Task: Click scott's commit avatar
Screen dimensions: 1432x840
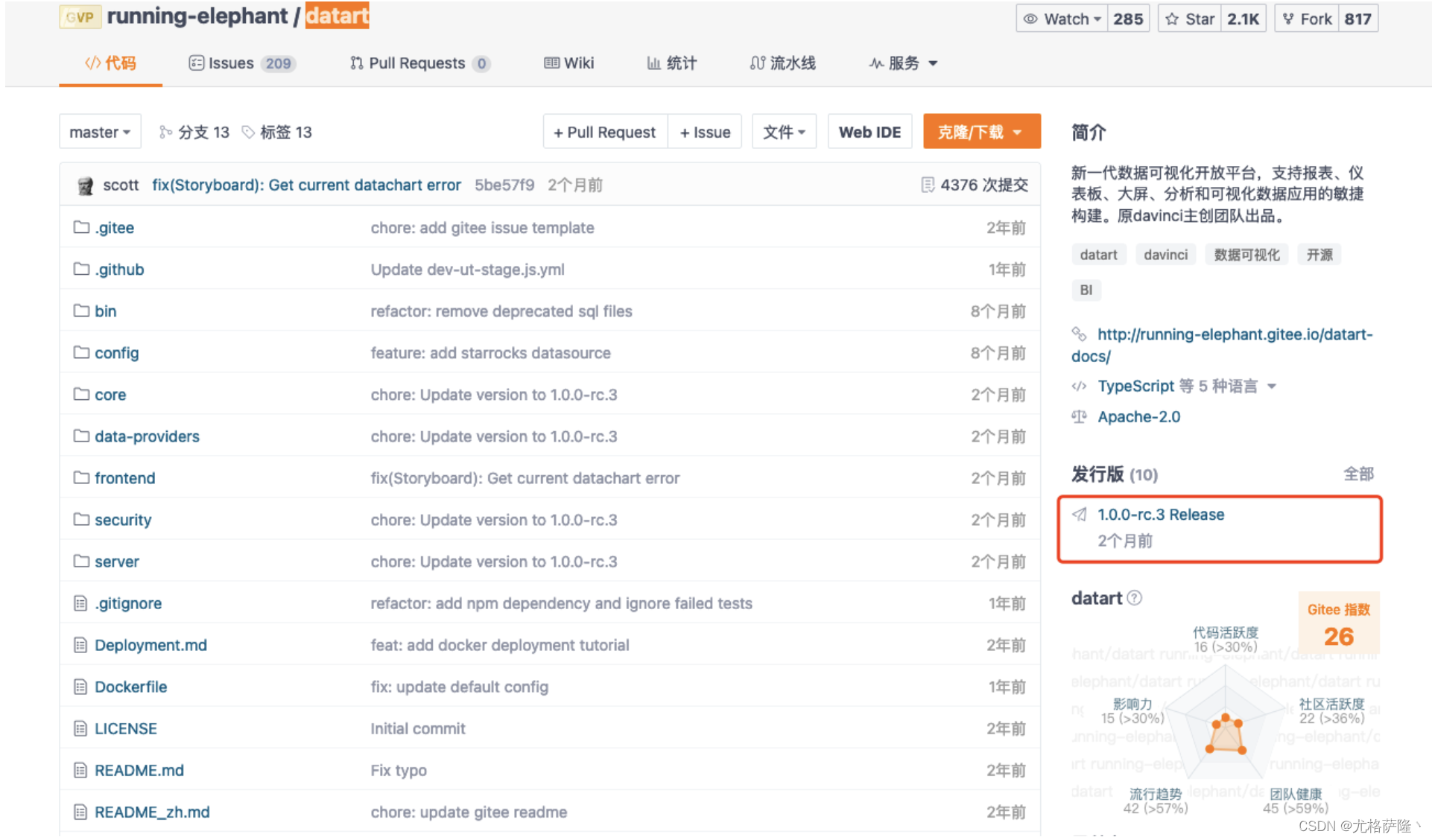Action: tap(84, 185)
